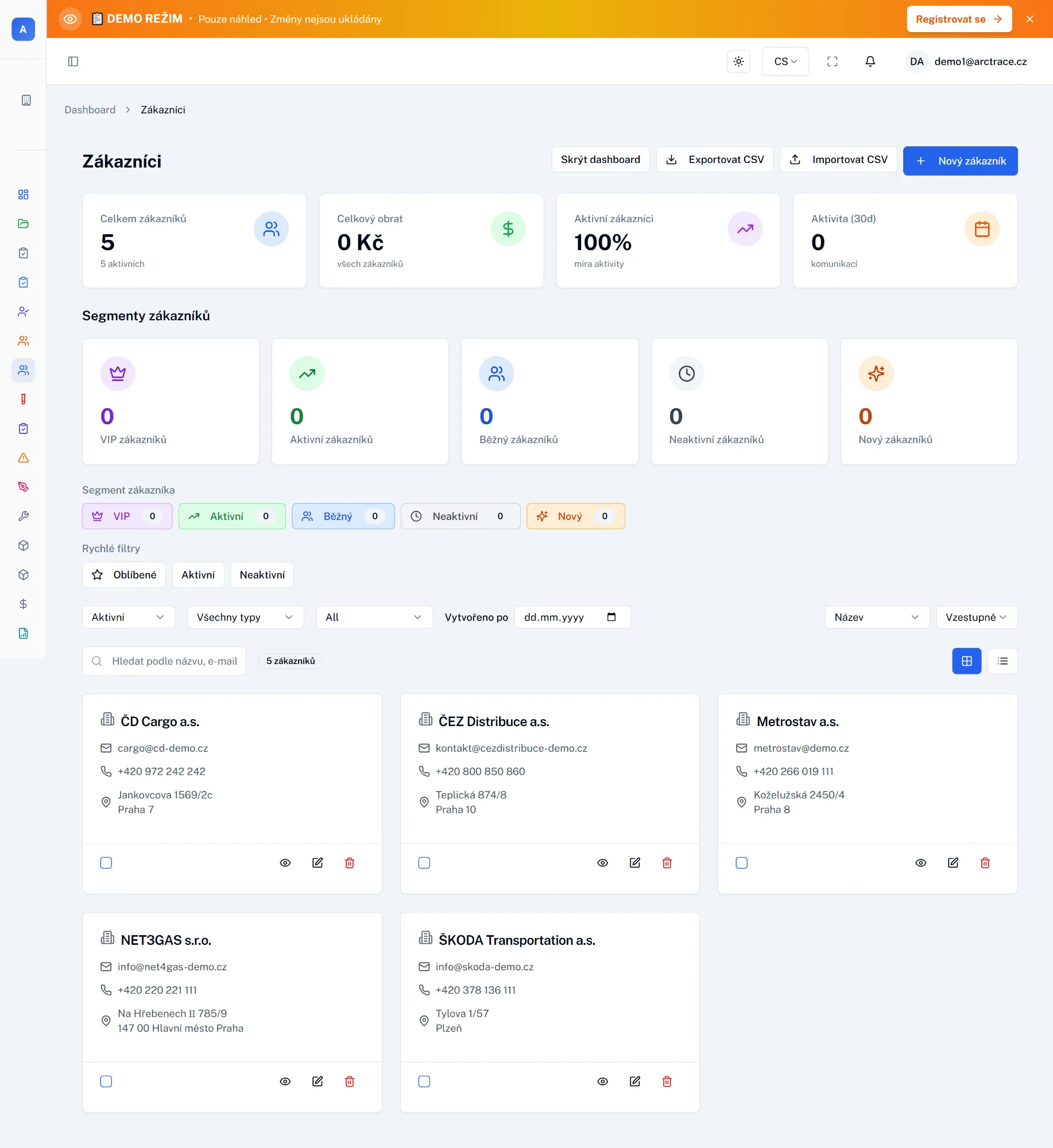Expand the Všechny typy filter dropdown

(245, 617)
